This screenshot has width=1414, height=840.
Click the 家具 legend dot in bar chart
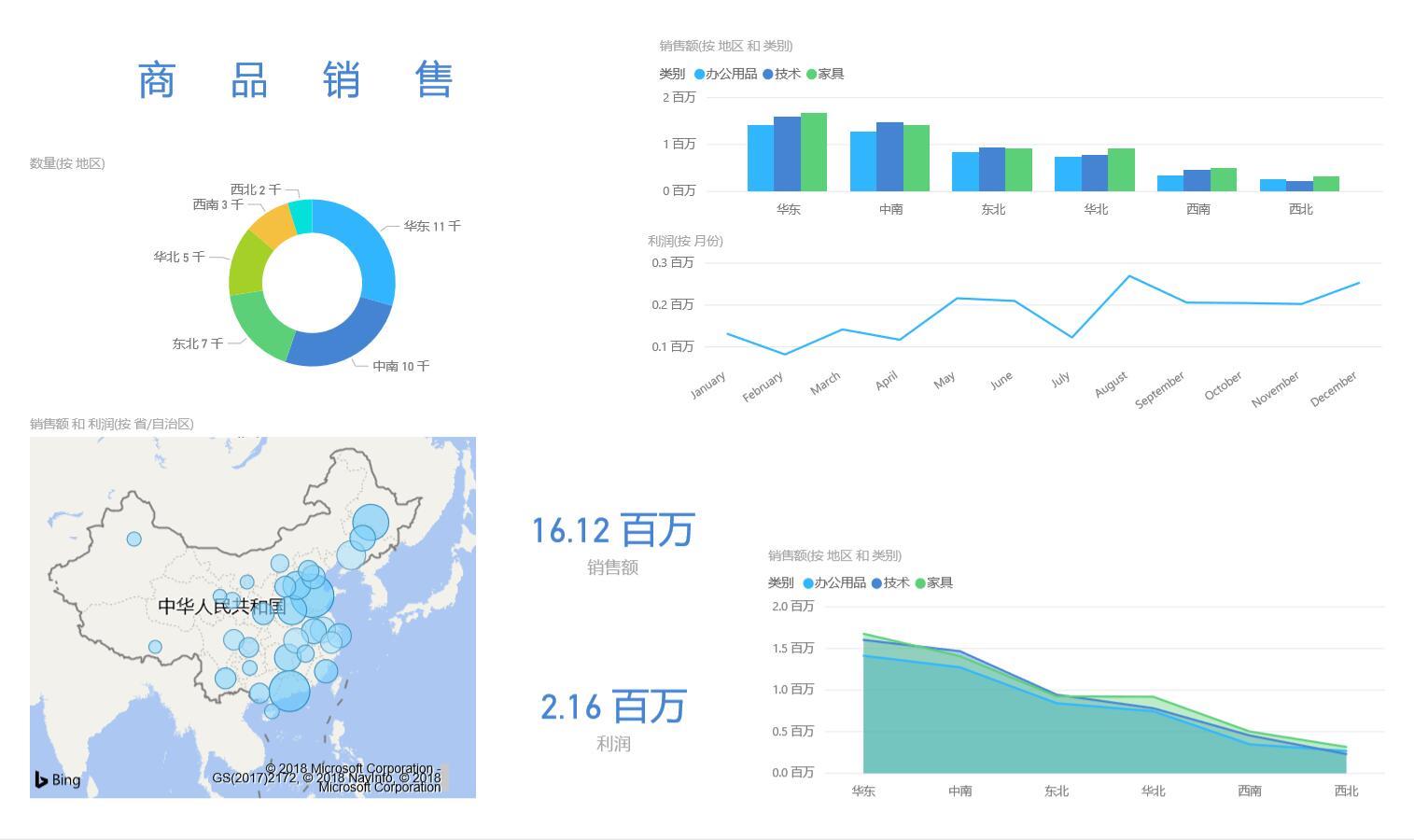click(x=811, y=75)
